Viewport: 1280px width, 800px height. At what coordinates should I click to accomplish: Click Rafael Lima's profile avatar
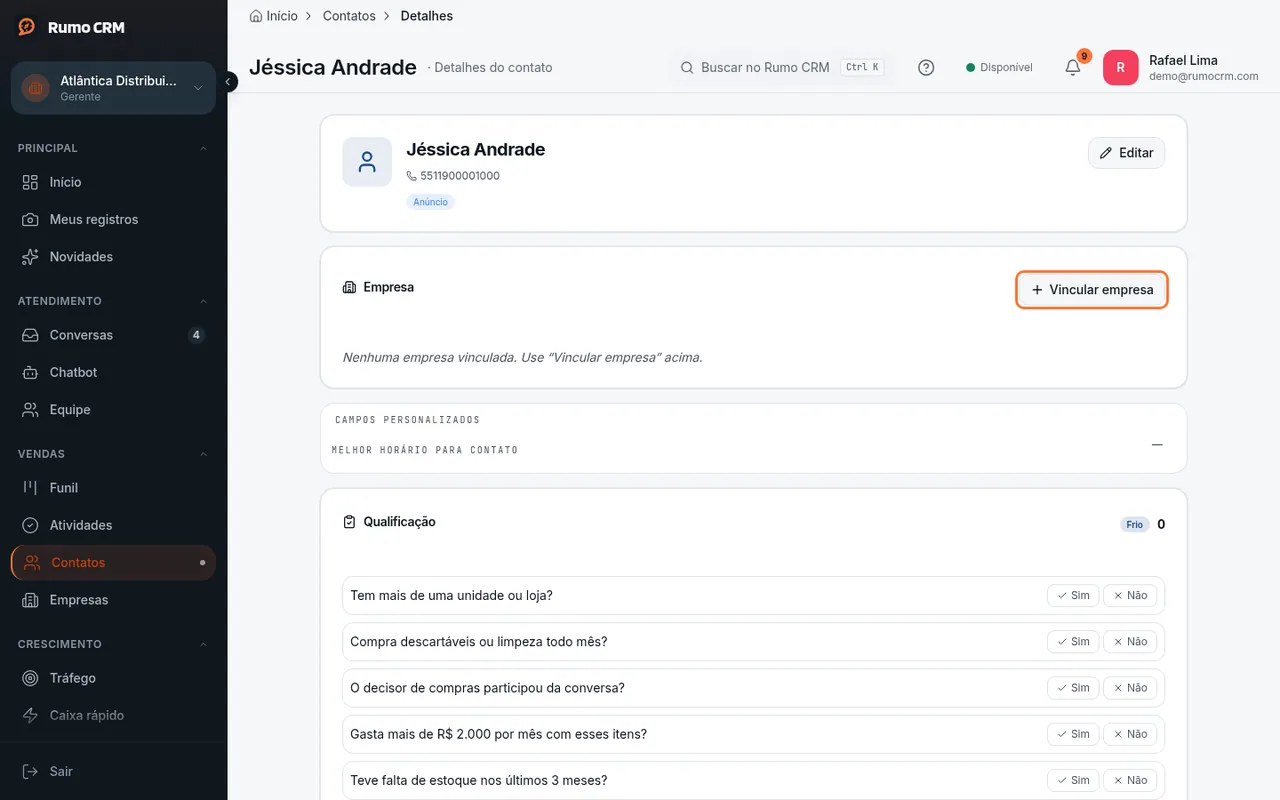(1120, 68)
